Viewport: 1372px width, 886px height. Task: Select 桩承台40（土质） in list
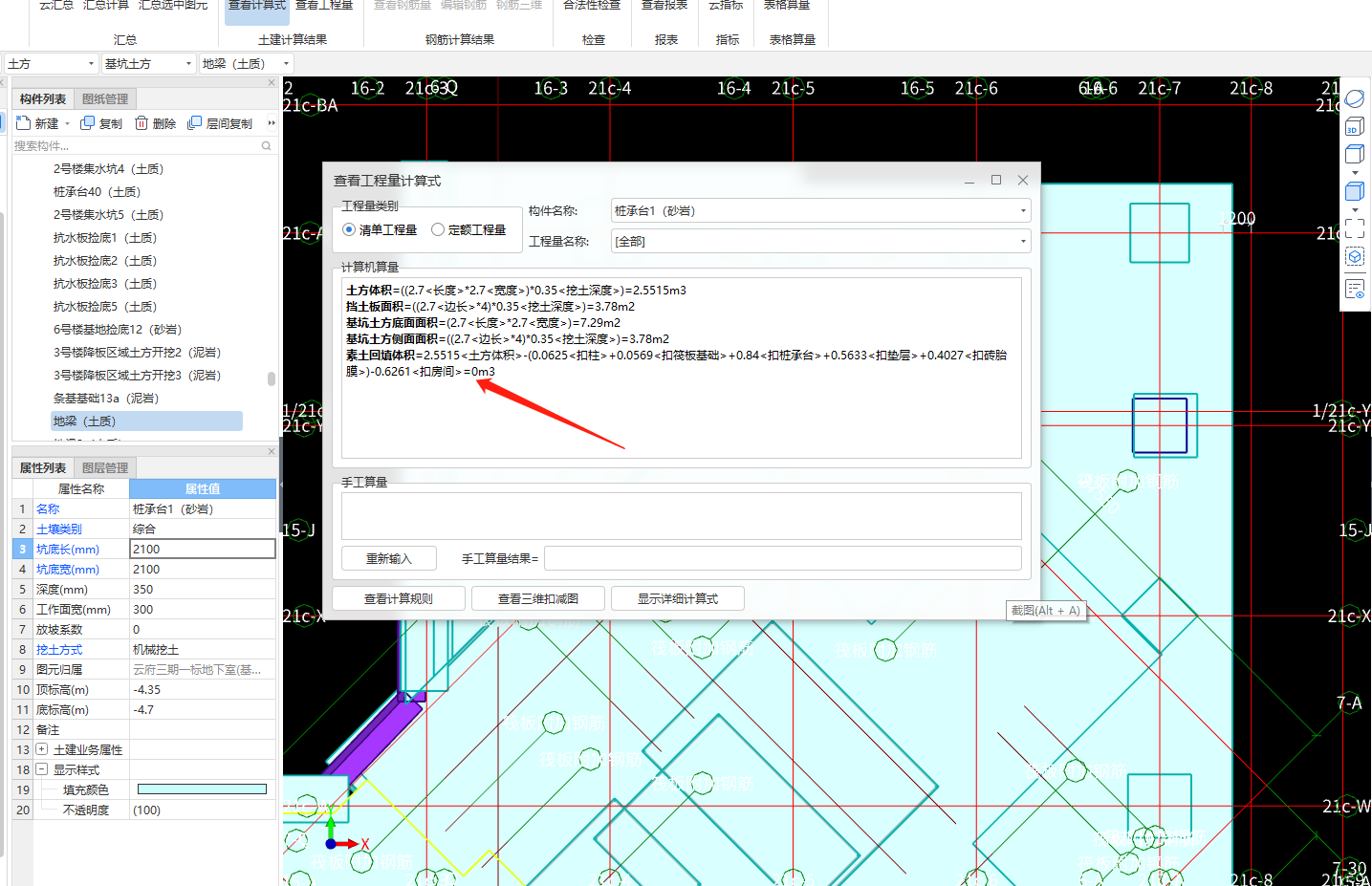97,192
